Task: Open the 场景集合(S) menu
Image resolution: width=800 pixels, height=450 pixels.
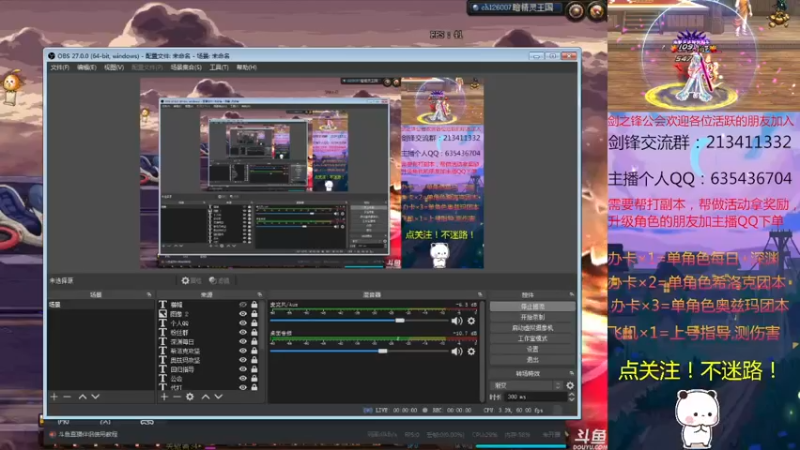Action: [186, 67]
